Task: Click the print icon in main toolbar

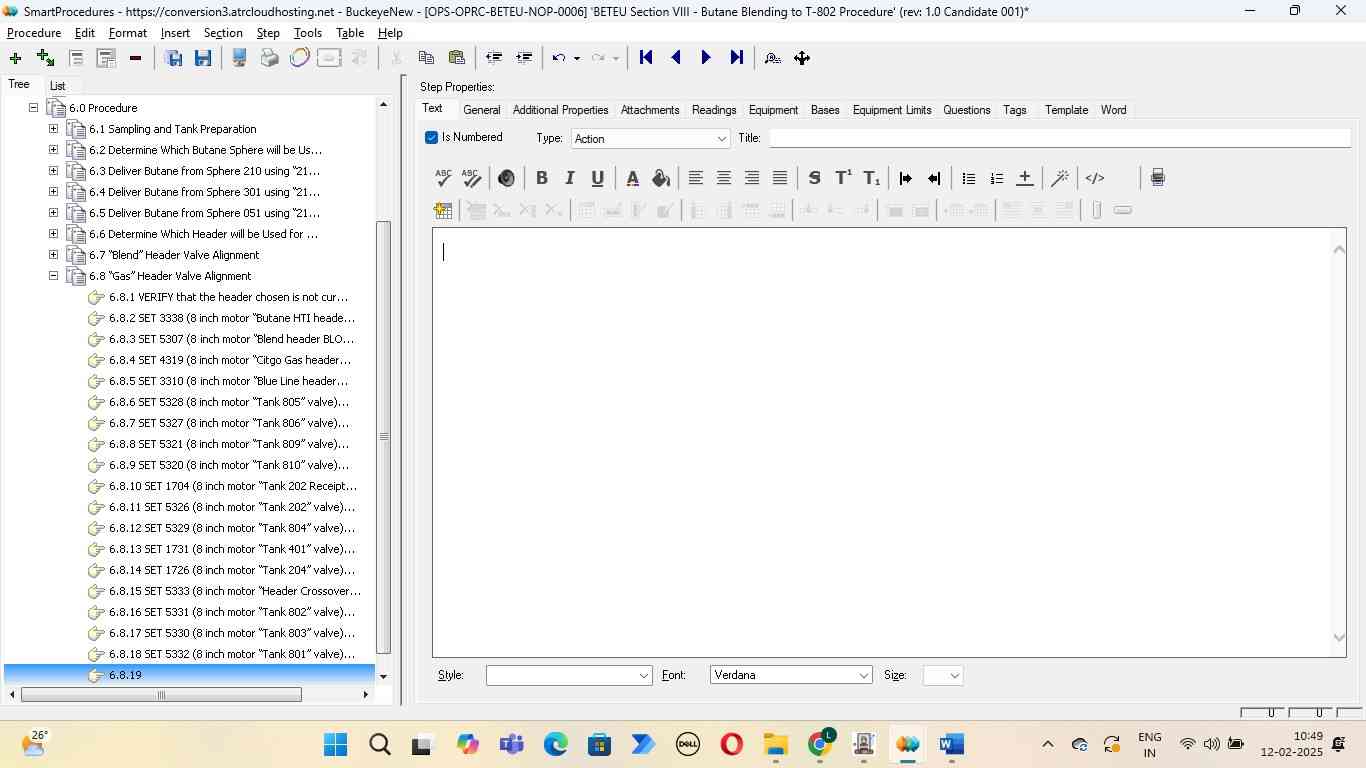Action: click(269, 58)
